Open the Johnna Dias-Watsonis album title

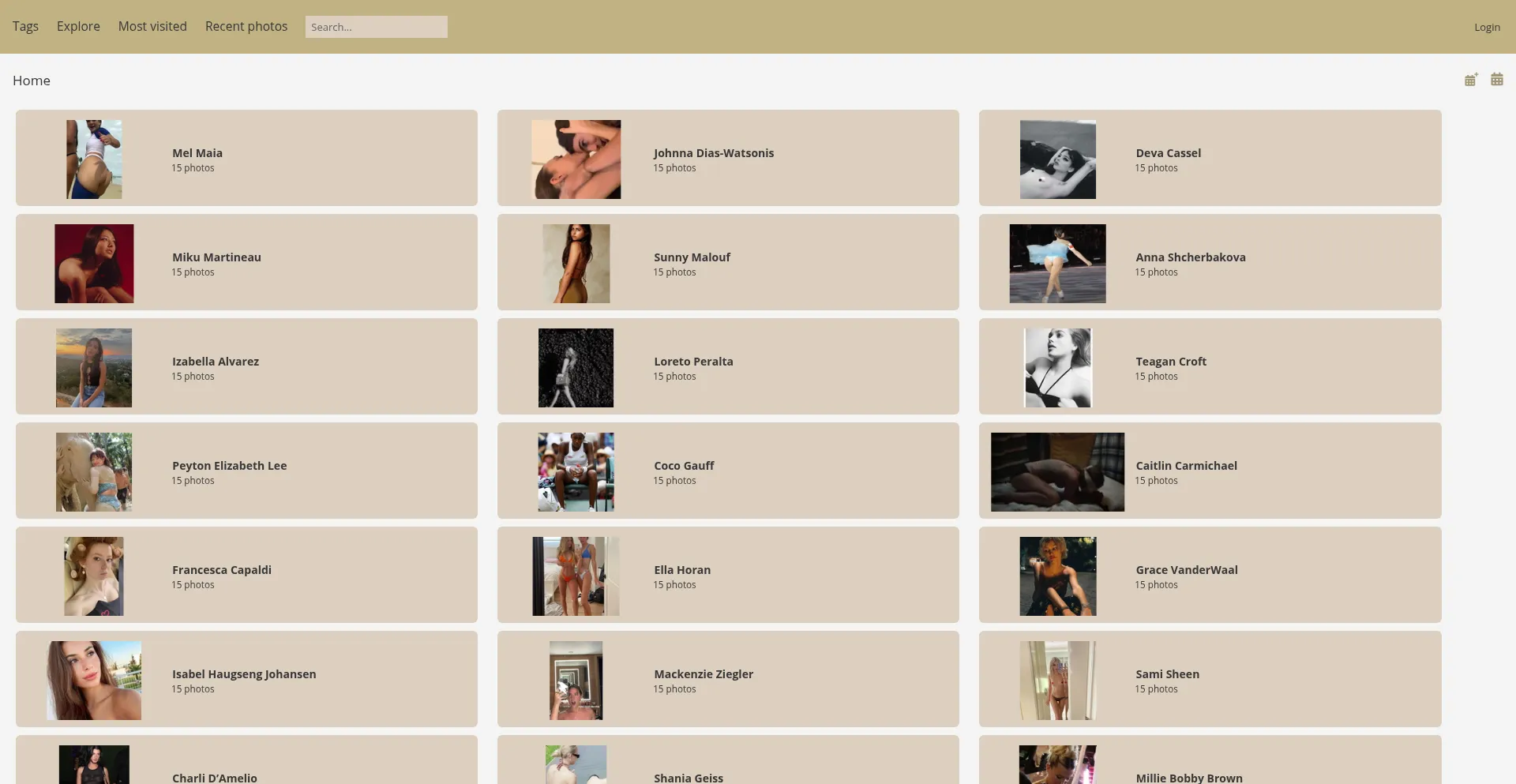pyautogui.click(x=714, y=153)
